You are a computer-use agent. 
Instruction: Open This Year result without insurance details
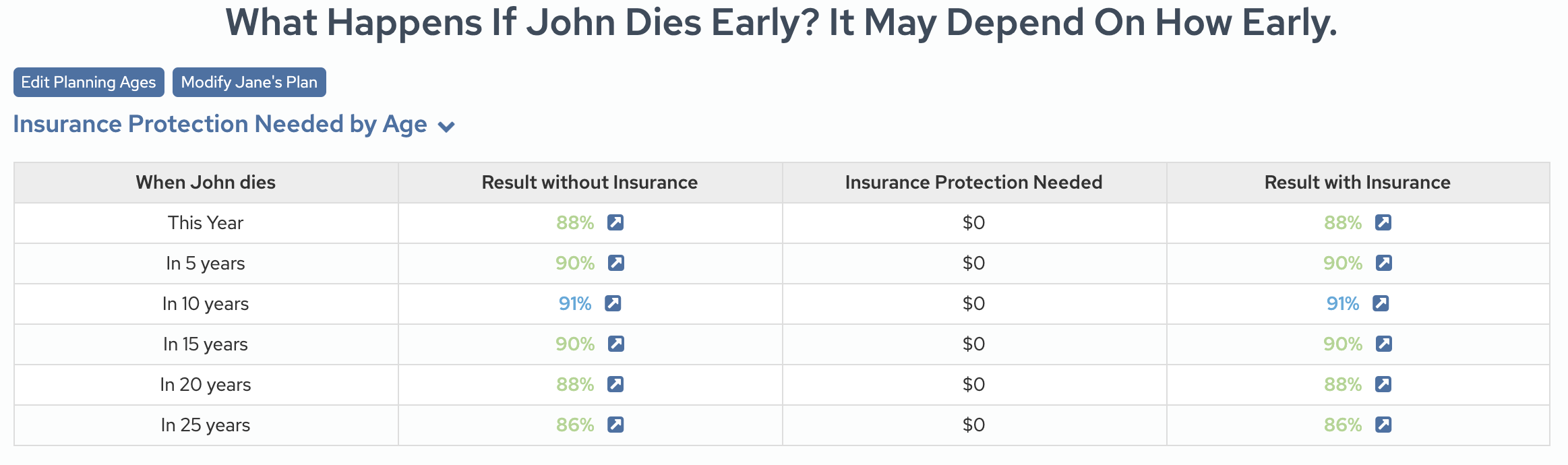pos(615,222)
